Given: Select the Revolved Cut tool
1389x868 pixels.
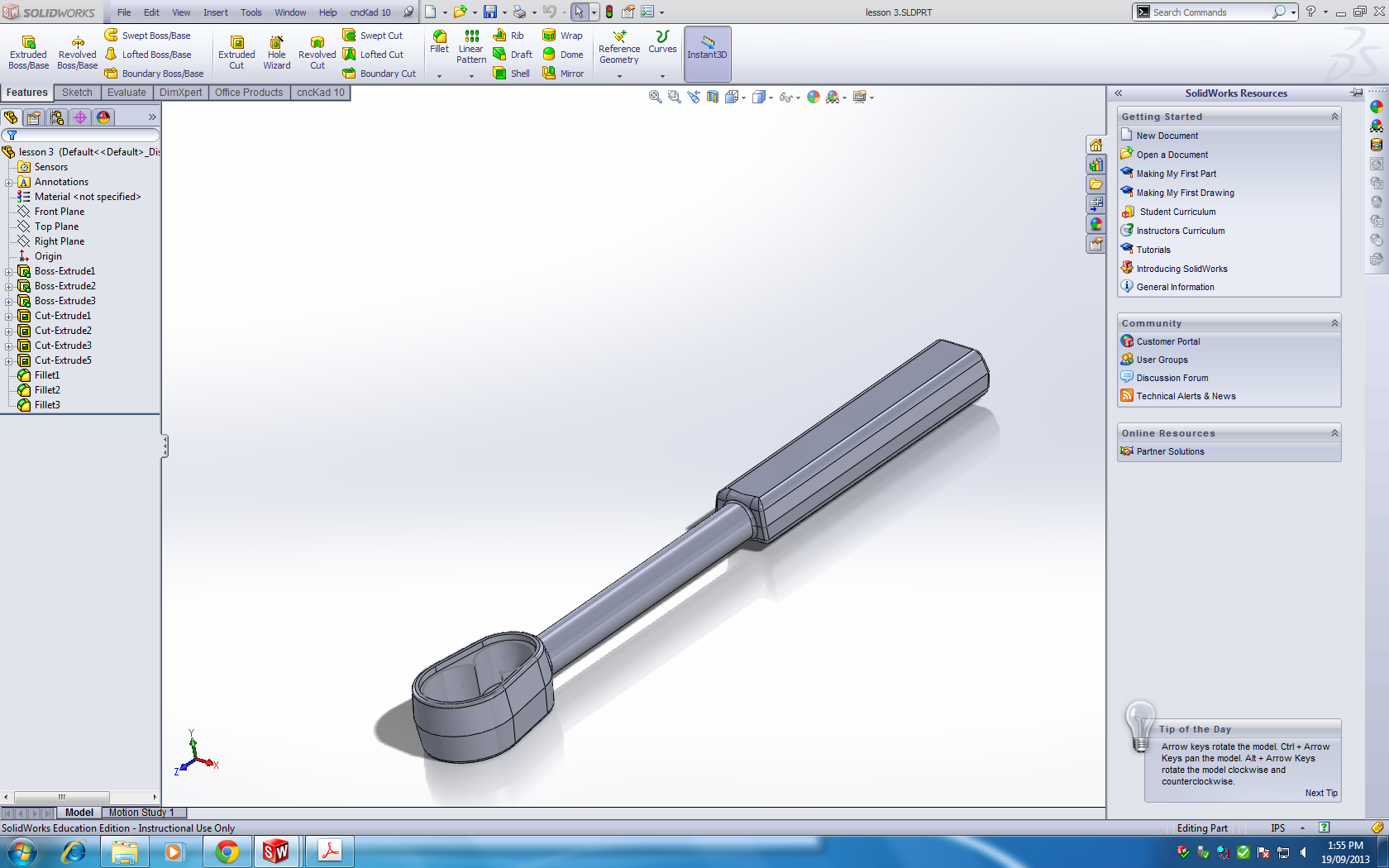Looking at the screenshot, I should point(317,53).
